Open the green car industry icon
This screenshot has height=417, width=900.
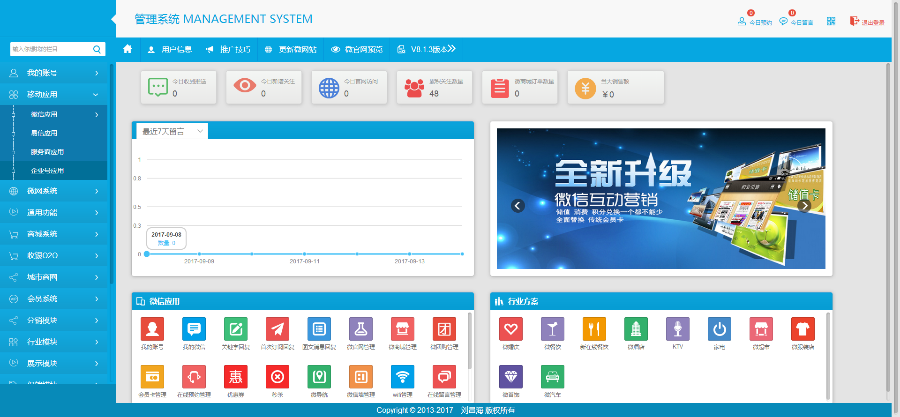553,377
